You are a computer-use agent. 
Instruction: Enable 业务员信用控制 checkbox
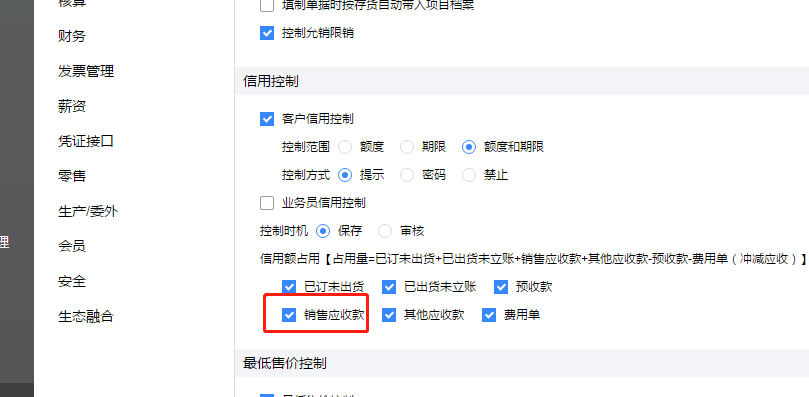pos(267,203)
